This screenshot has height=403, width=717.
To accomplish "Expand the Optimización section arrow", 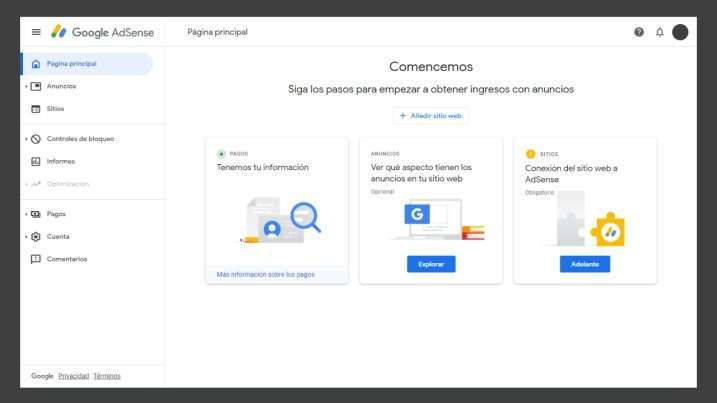I will 26,184.
